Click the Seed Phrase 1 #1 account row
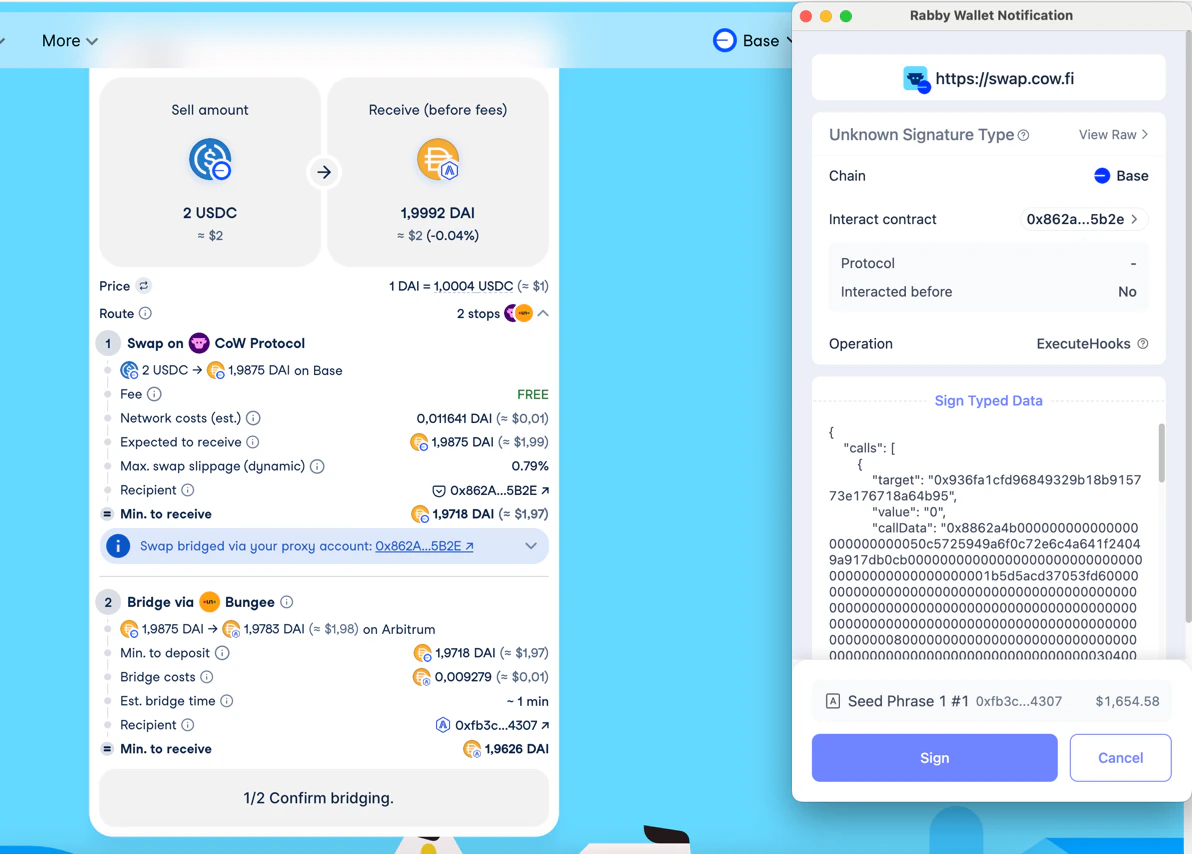1192x854 pixels. tap(992, 701)
